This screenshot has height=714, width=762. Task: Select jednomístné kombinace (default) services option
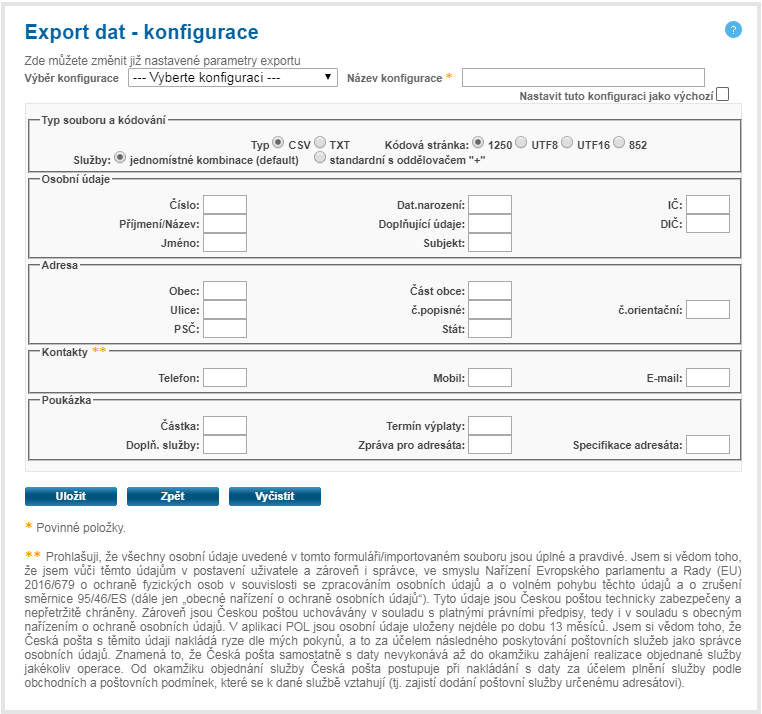[x=121, y=157]
